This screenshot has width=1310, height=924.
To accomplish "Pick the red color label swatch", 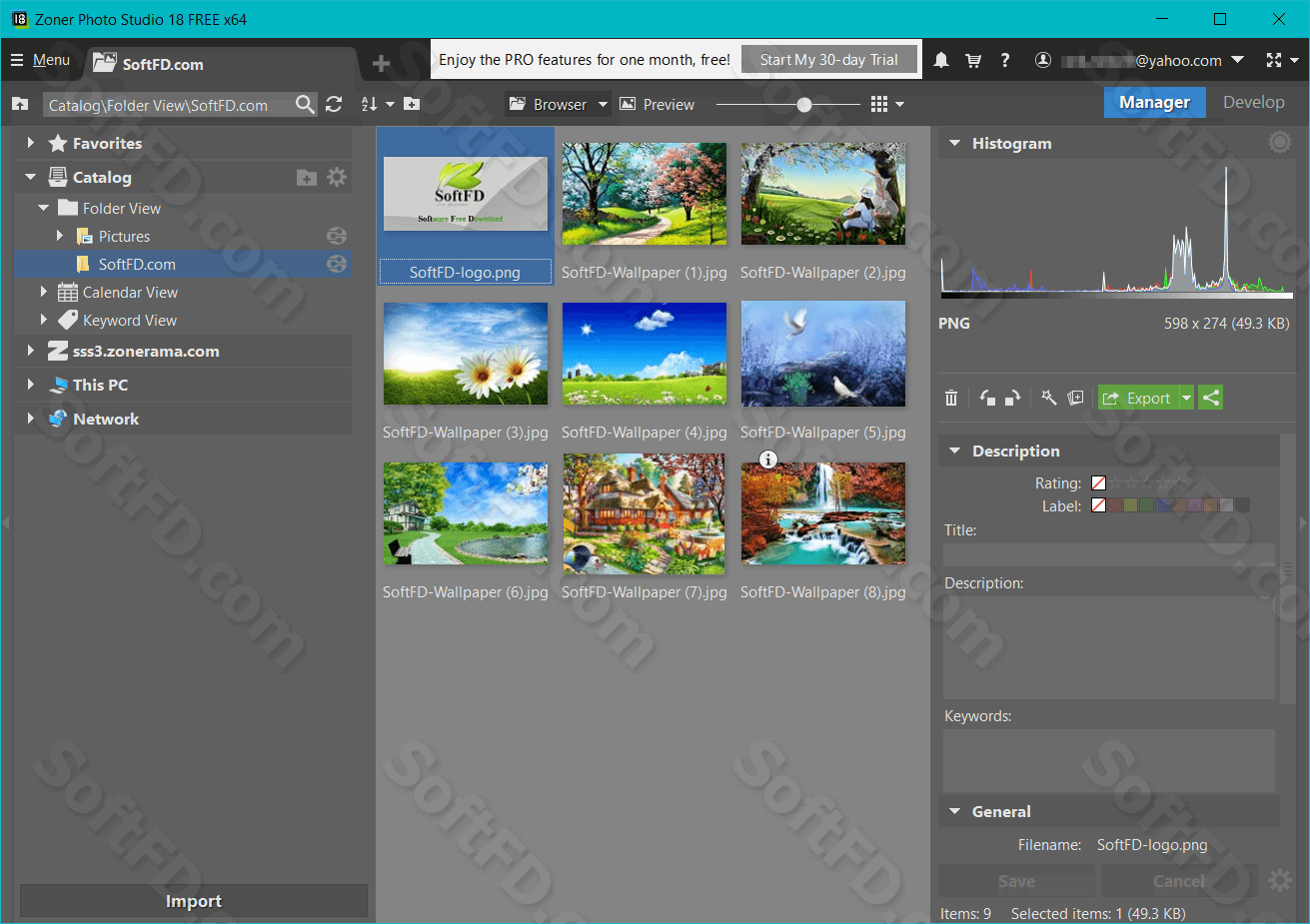I will tap(1114, 505).
